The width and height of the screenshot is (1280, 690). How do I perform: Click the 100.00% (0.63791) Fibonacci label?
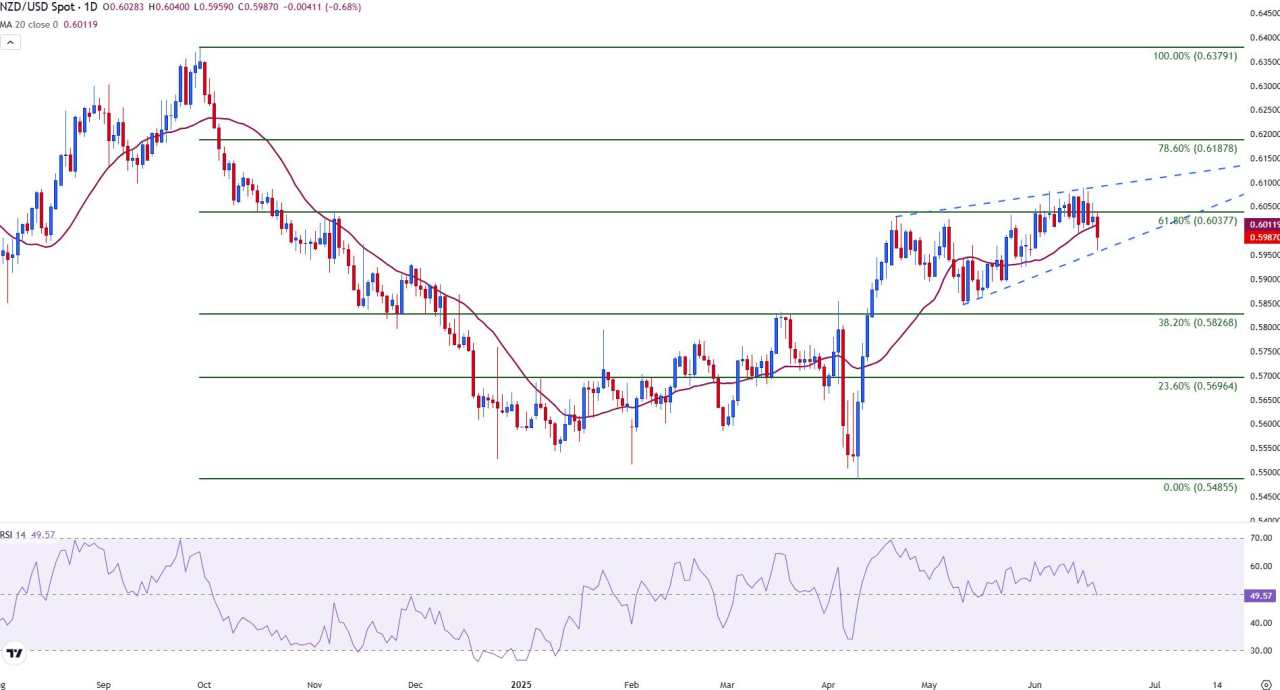[1195, 57]
